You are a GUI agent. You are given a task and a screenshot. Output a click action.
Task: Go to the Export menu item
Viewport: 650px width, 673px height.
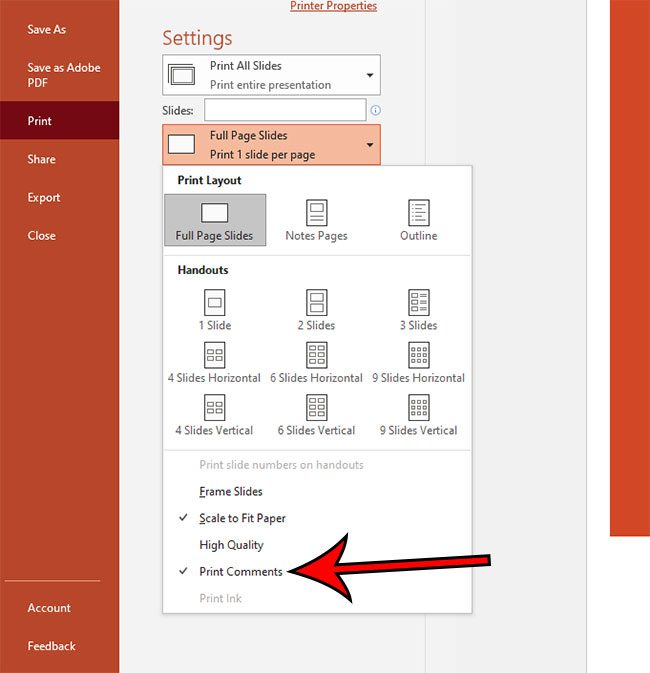(x=44, y=198)
